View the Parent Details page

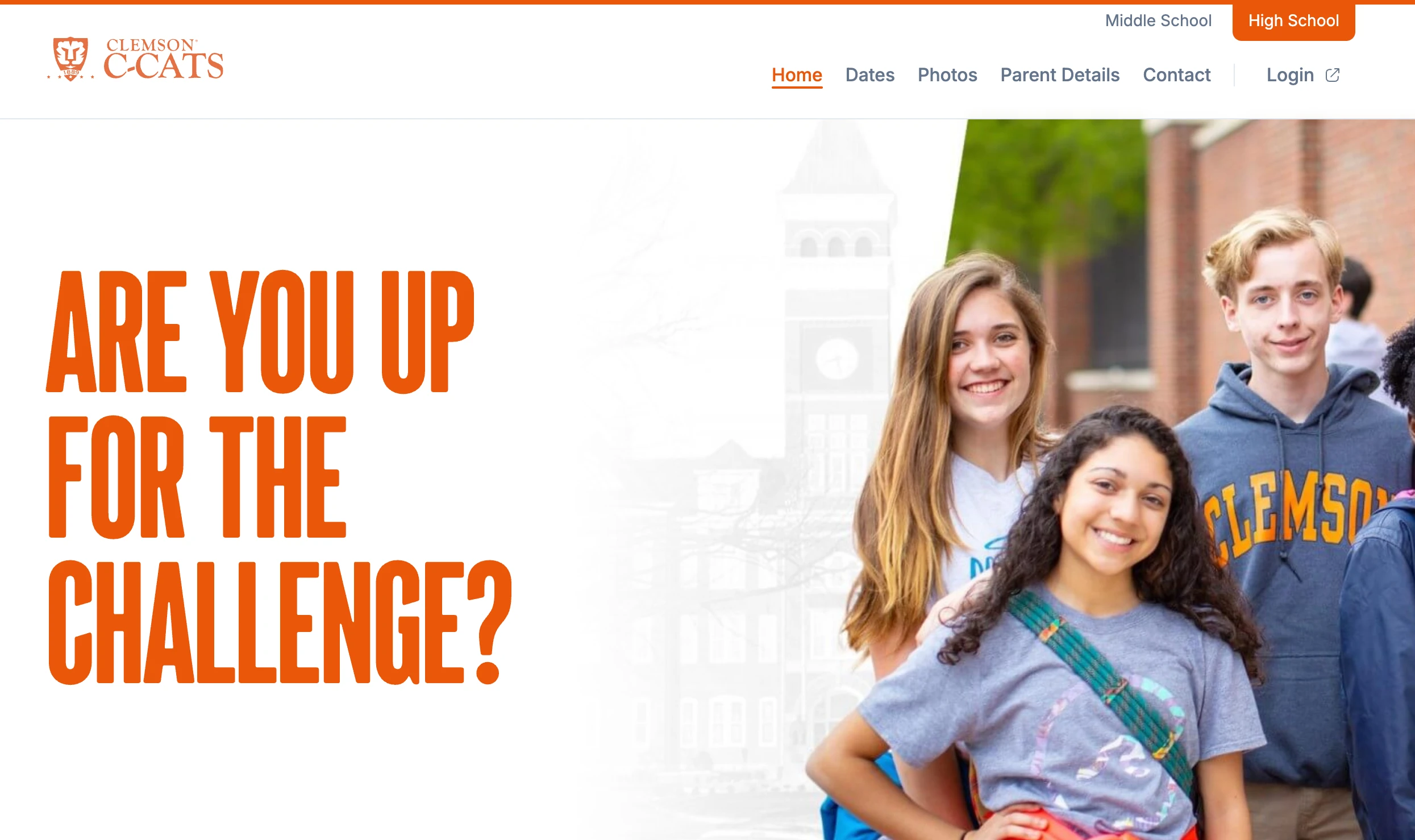[x=1060, y=75]
